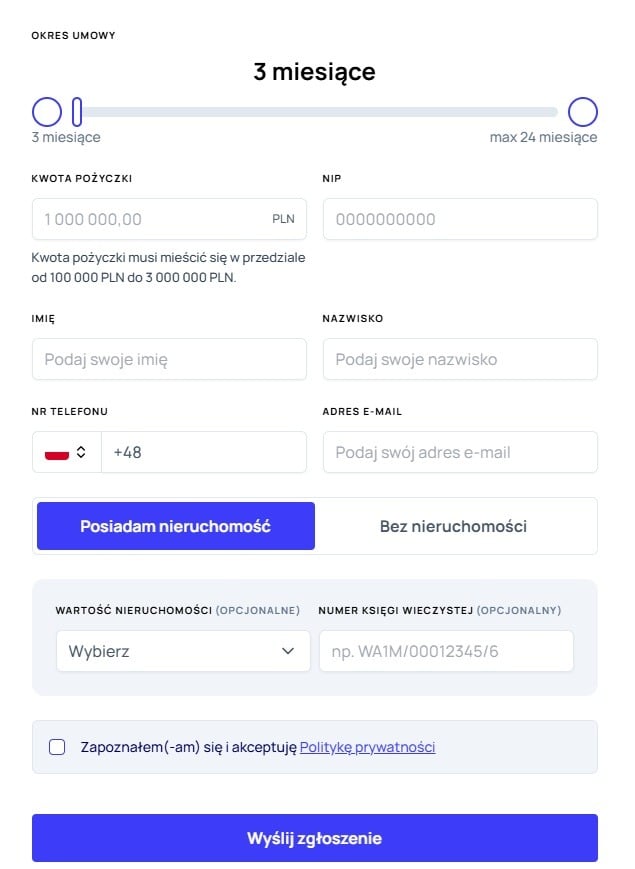Click the right circle near max 24 miesiące

click(583, 111)
